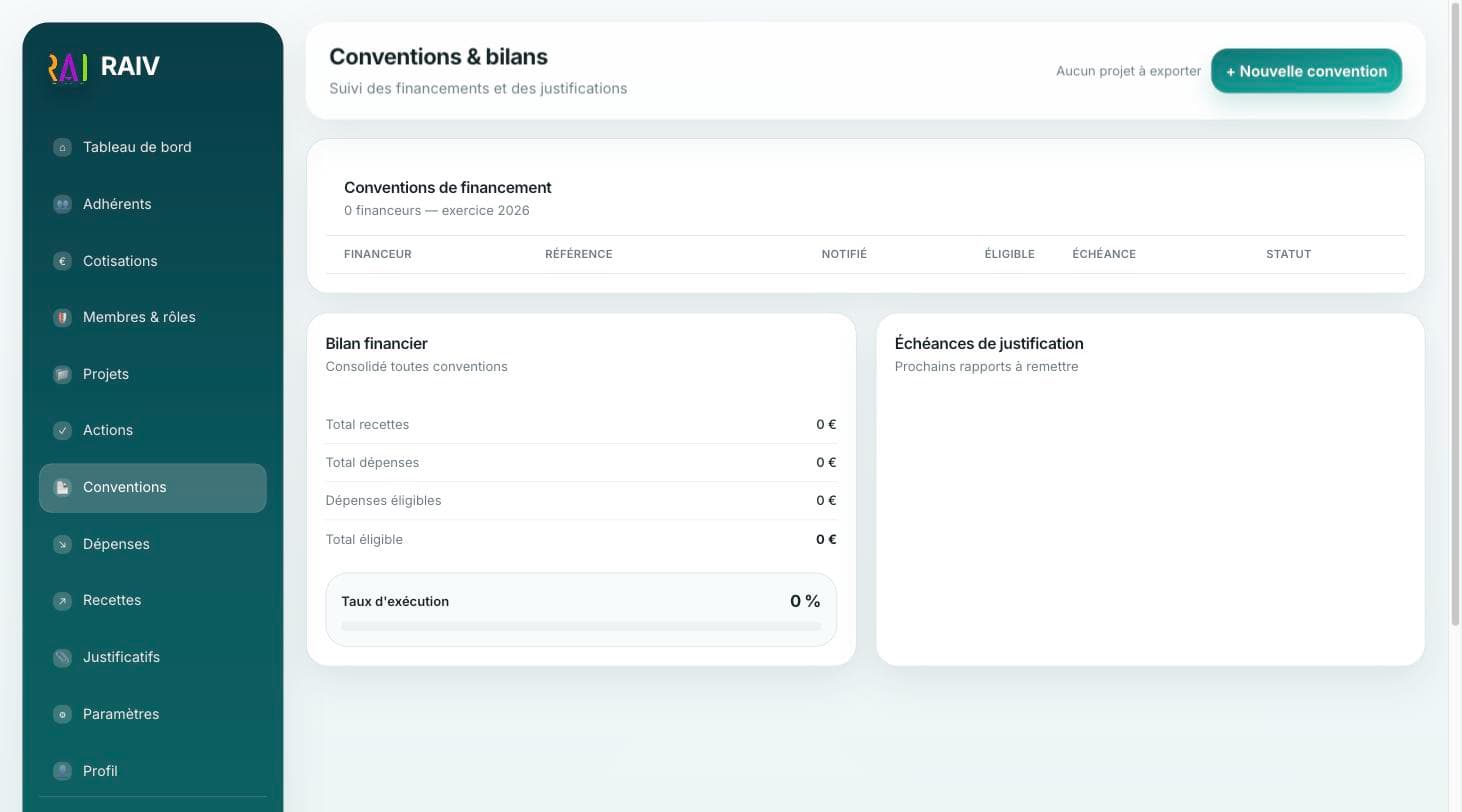
Task: Click the FINANCEUR column header
Action: (378, 254)
